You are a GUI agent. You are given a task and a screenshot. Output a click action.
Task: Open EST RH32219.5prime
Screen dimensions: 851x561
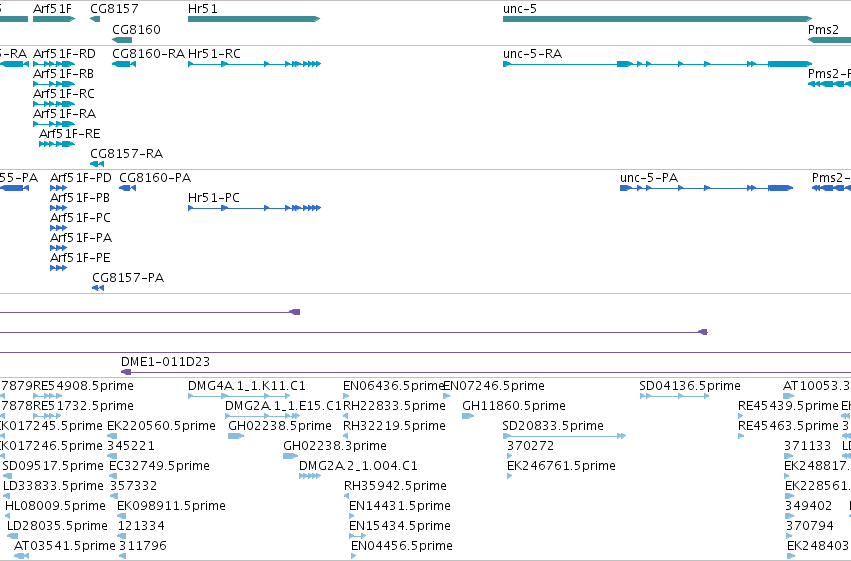tap(394, 426)
